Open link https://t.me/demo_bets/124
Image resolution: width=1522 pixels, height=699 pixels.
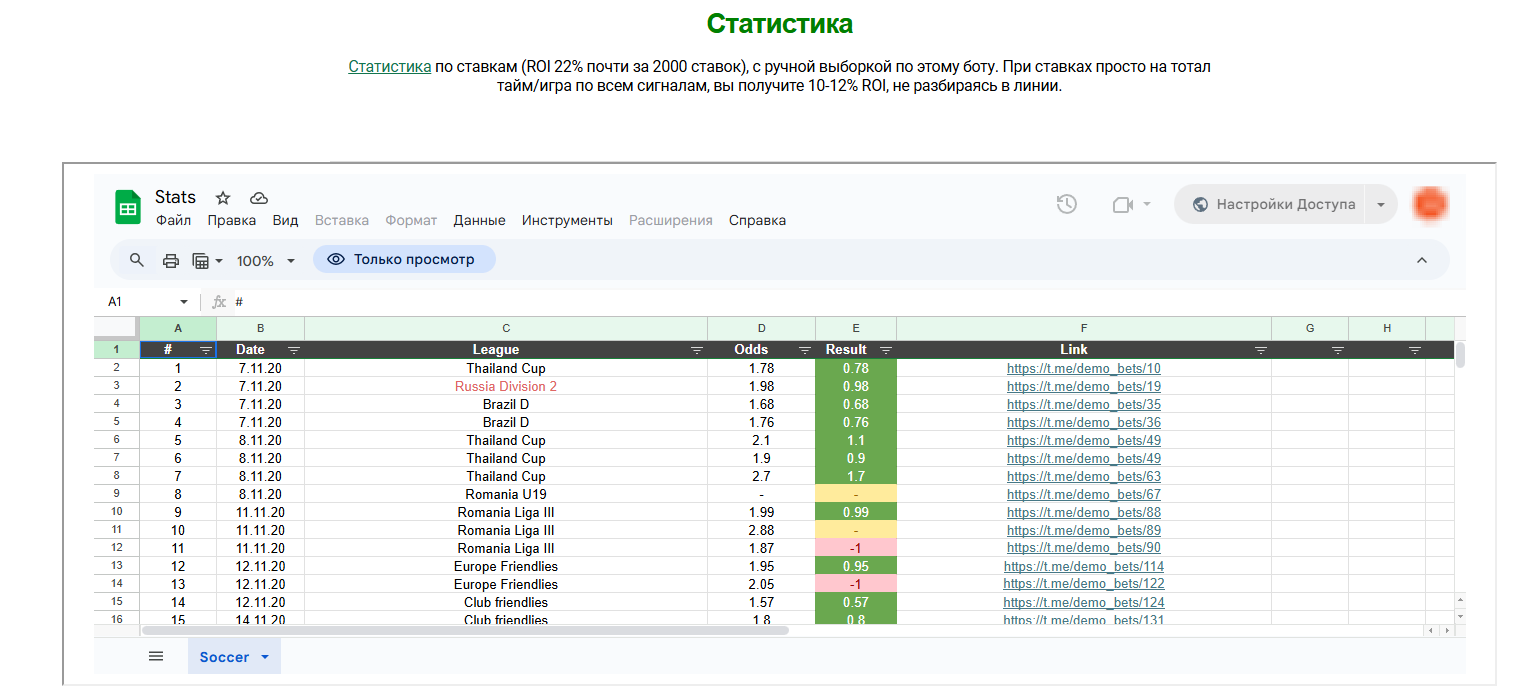[x=1084, y=602]
